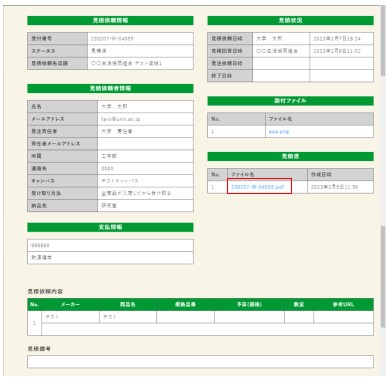Select the 責任者メールアドレス label

56,144
